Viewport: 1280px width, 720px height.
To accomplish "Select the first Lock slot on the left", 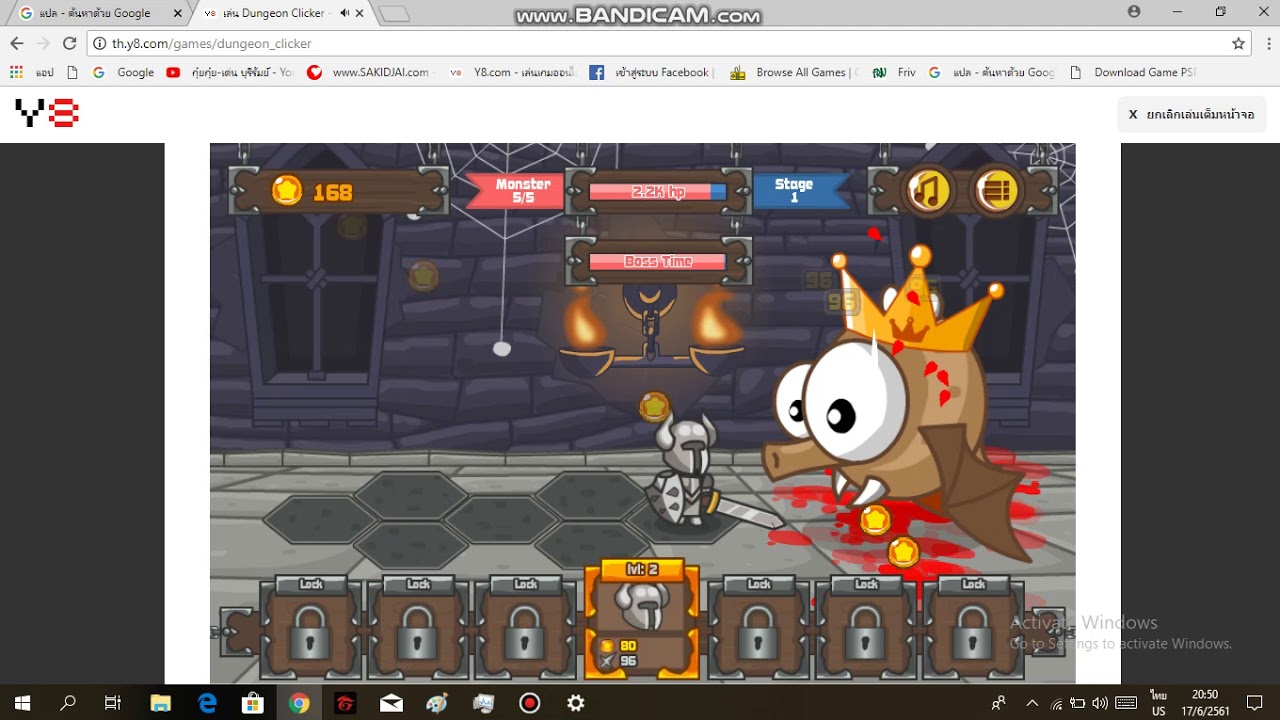I will click(311, 628).
